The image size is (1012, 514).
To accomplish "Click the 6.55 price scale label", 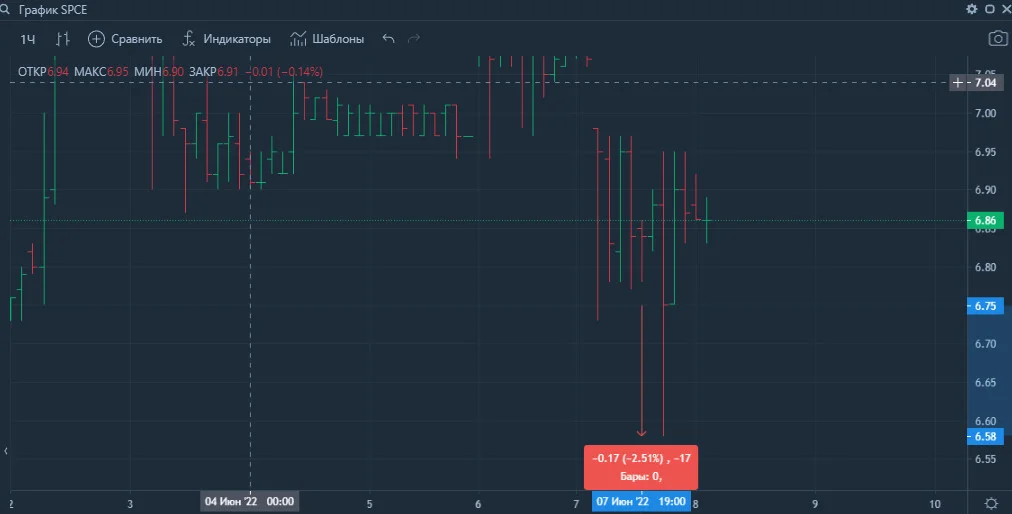I will coord(985,459).
